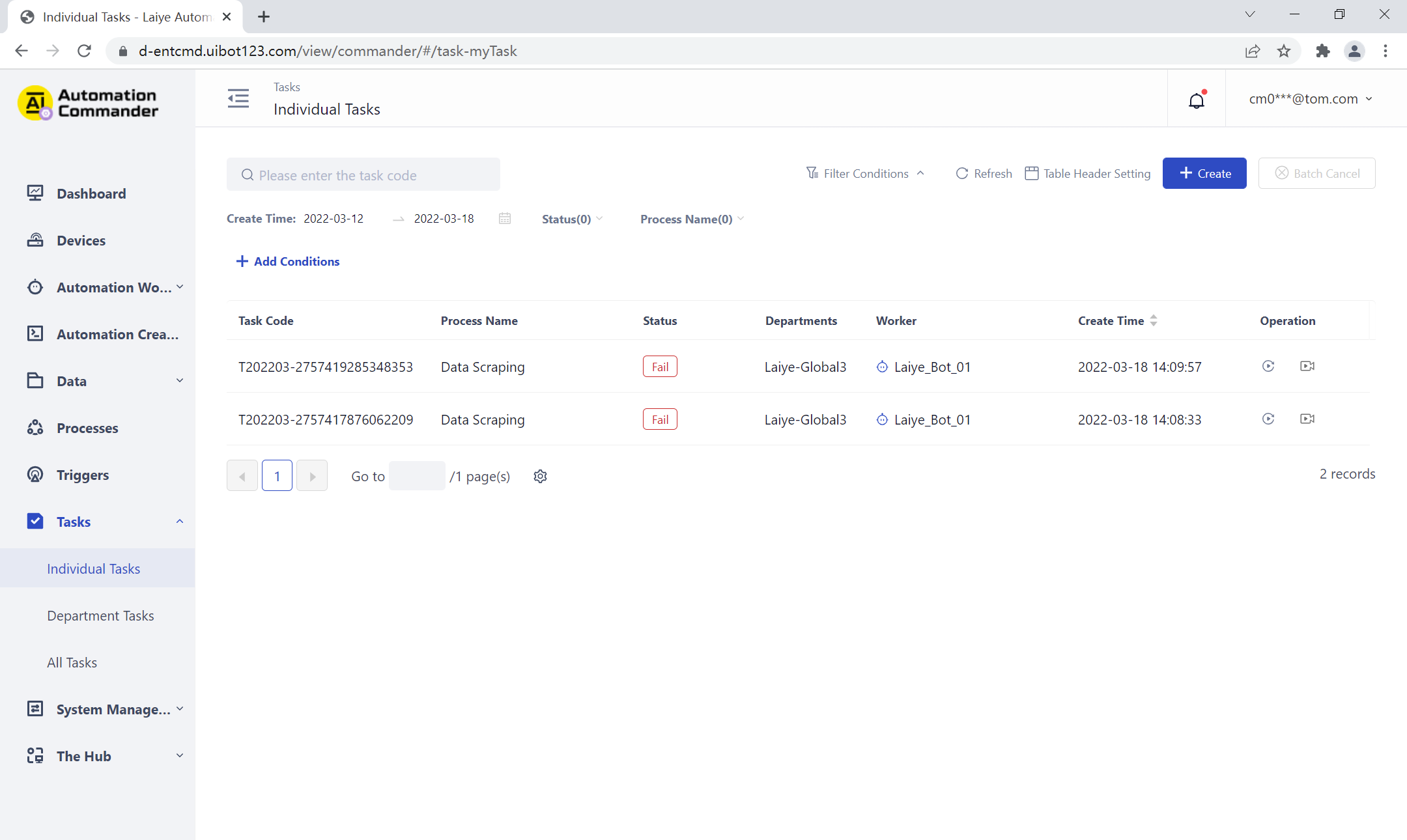Open the browser extensions puzzle icon
Screen dimensions: 1407x840
pos(1322,51)
